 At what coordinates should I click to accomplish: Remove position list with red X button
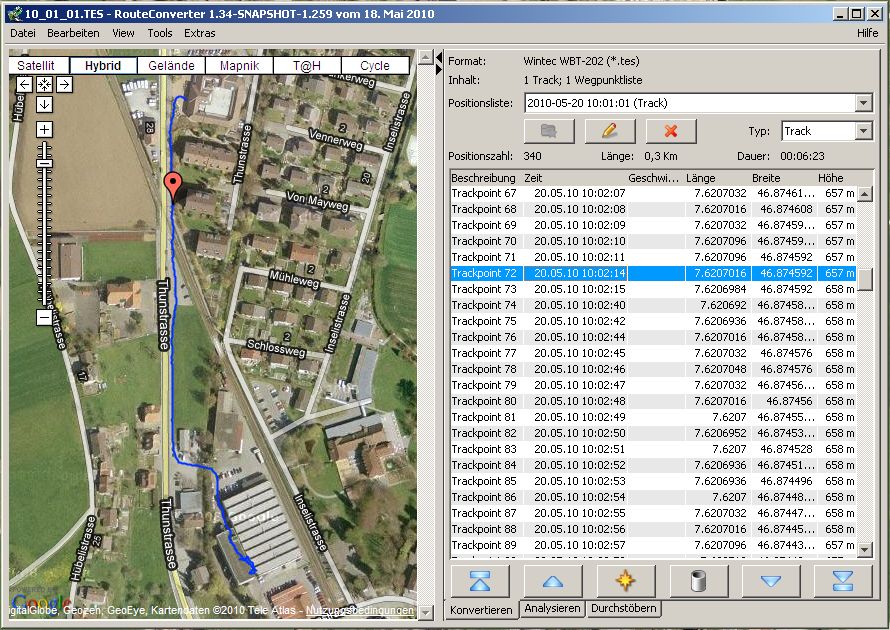pos(670,131)
